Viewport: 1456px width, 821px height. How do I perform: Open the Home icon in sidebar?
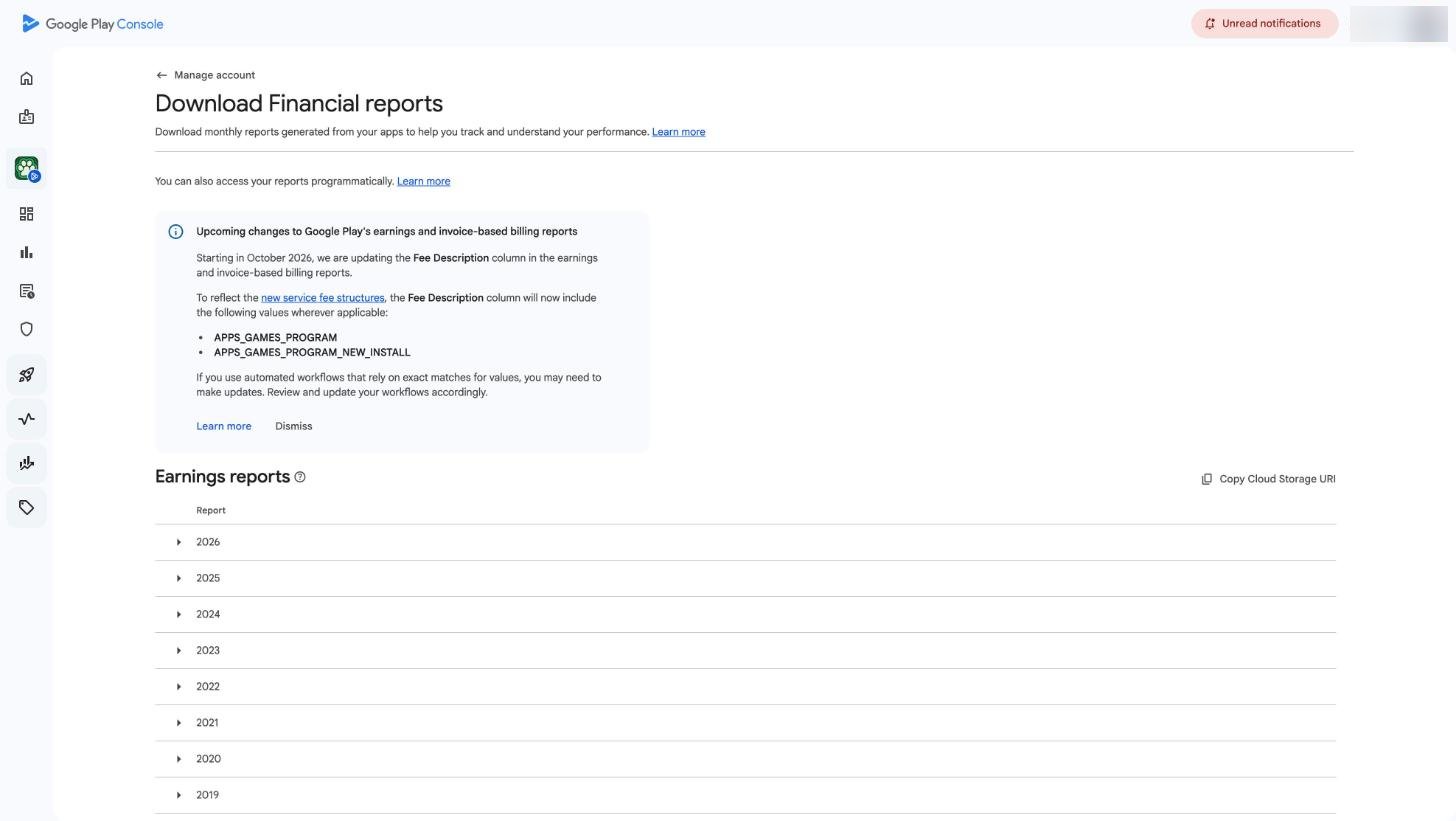pyautogui.click(x=27, y=79)
